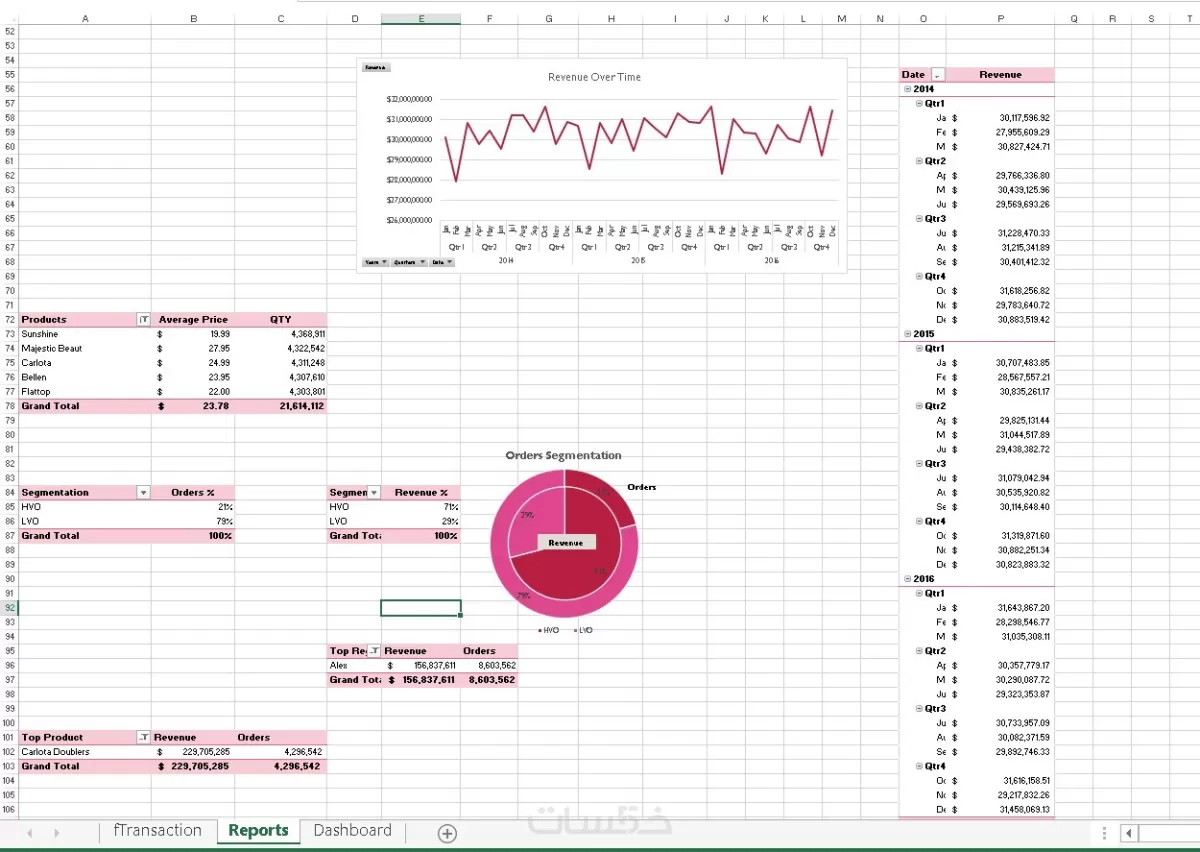Image resolution: width=1200 pixels, height=852 pixels.
Task: Open the Date column filter dropdown in the pivot
Action: 937,74
